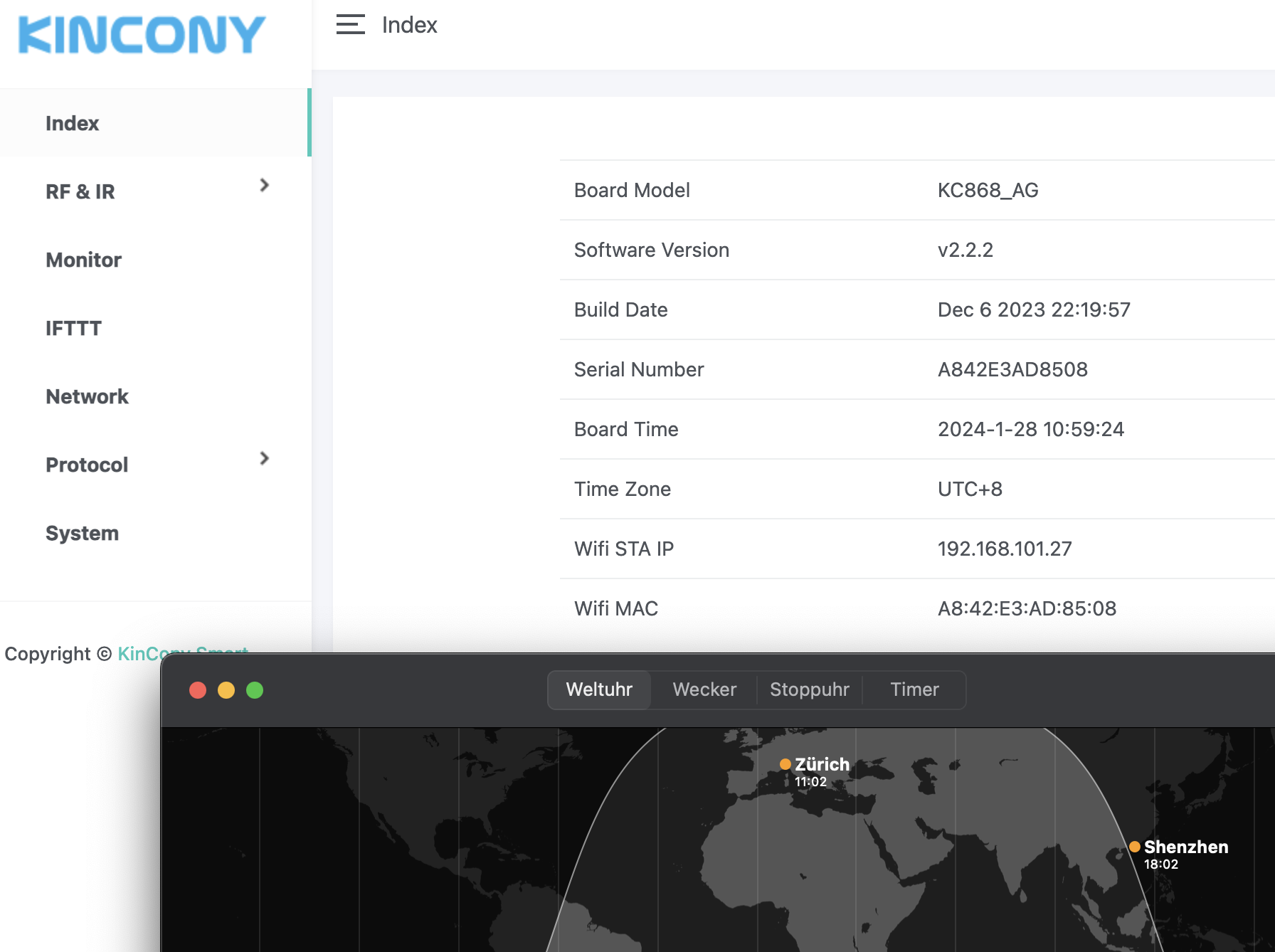The width and height of the screenshot is (1275, 952).
Task: Expand the RF & IR submenu arrow
Action: tap(264, 186)
